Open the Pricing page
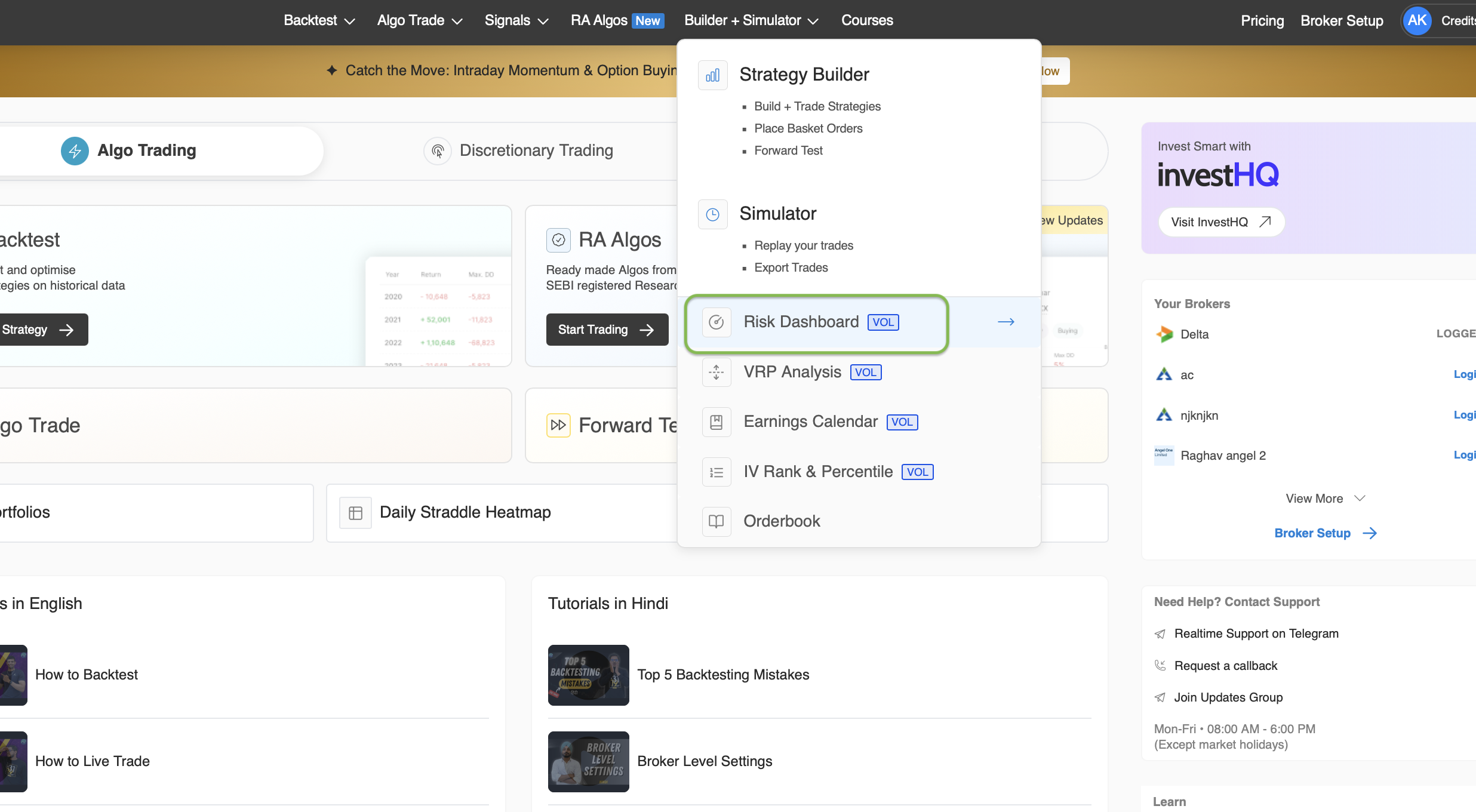Viewport: 1476px width, 812px height. (1262, 21)
